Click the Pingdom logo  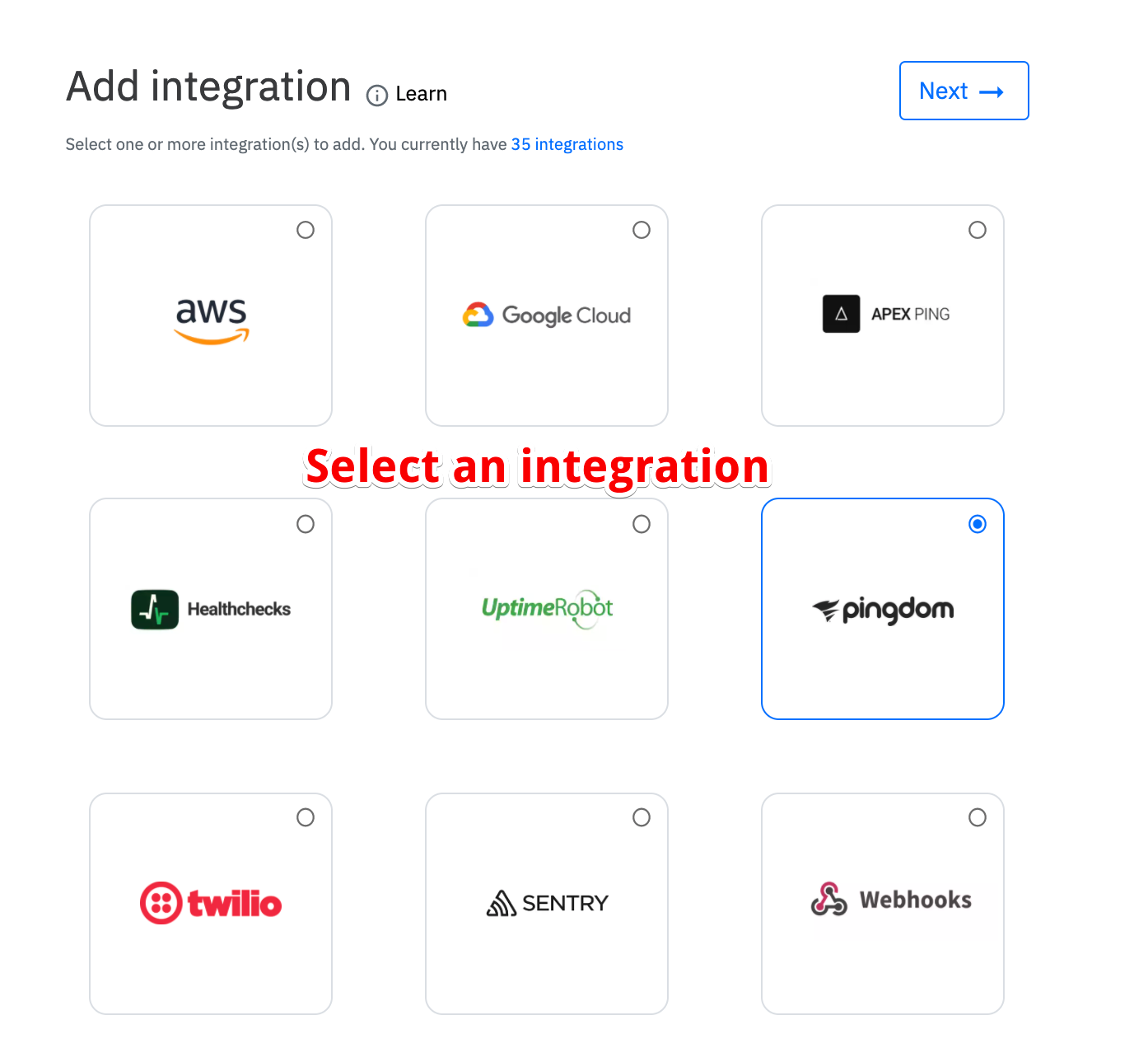point(883,611)
